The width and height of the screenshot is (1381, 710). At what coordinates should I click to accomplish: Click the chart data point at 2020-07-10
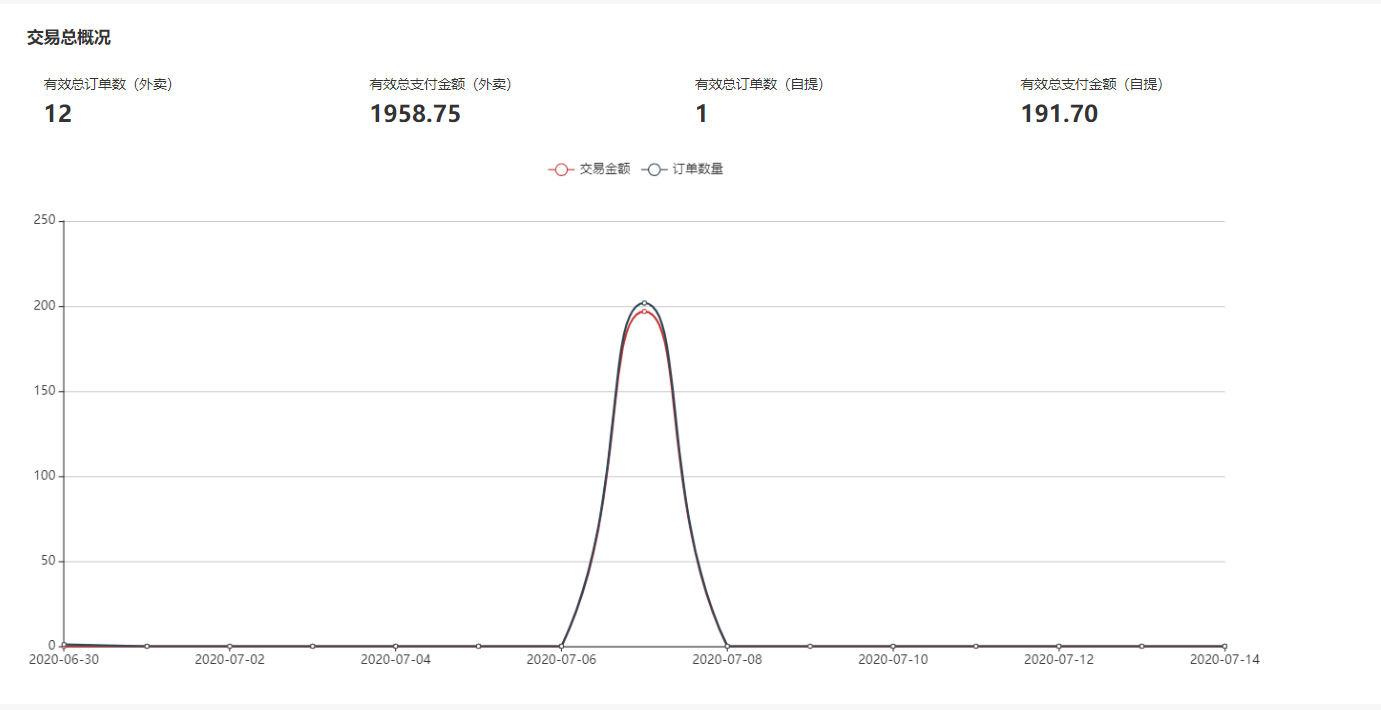click(x=893, y=646)
